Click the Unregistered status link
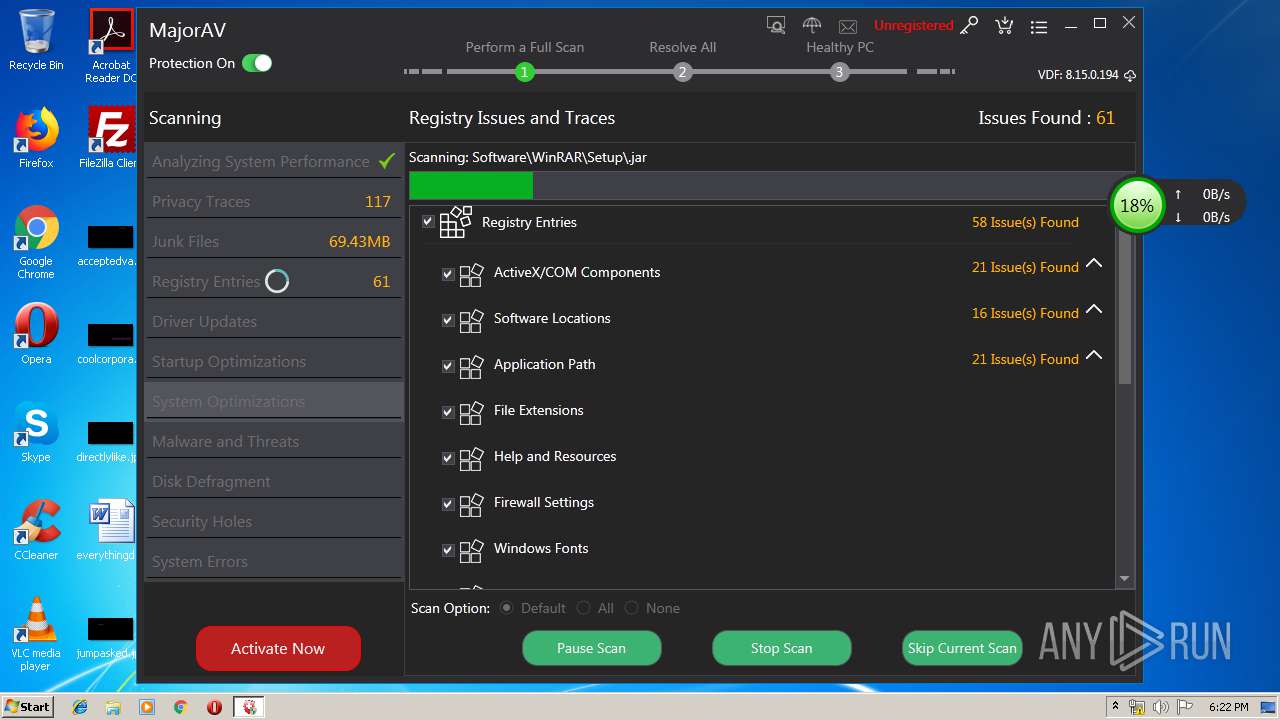The width and height of the screenshot is (1280, 720). click(913, 26)
